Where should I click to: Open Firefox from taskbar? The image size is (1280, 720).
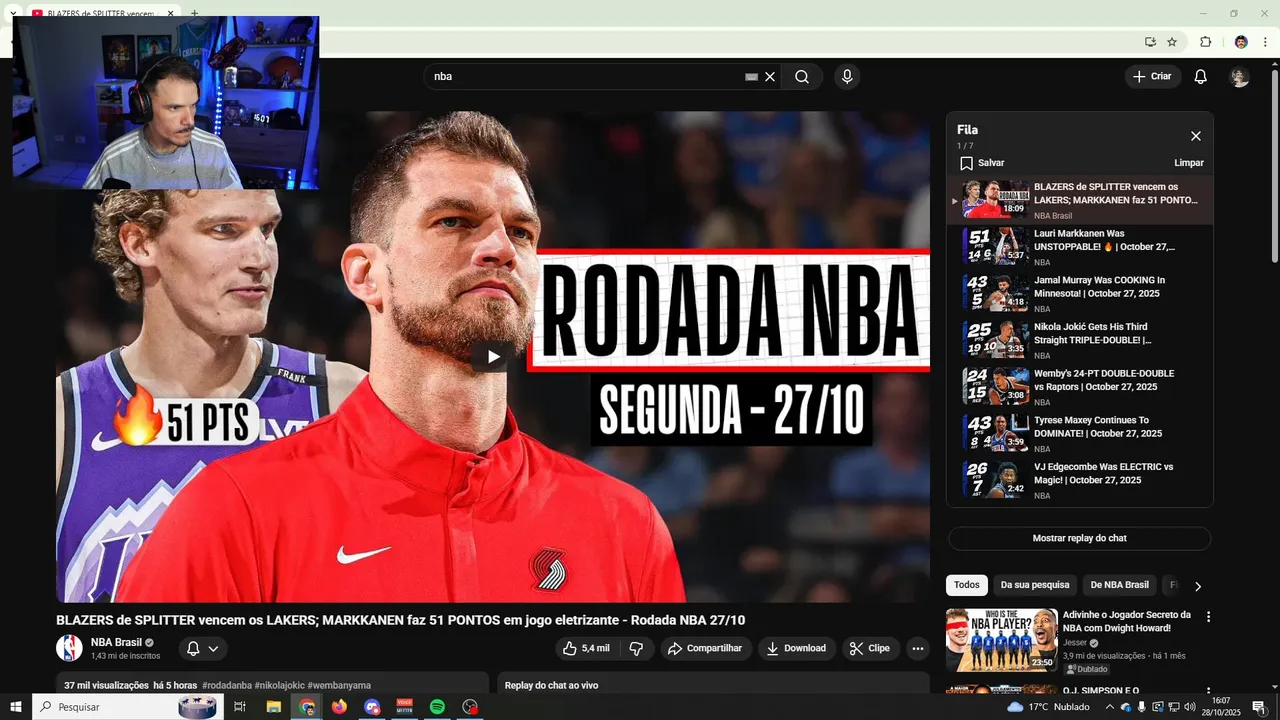coord(339,707)
